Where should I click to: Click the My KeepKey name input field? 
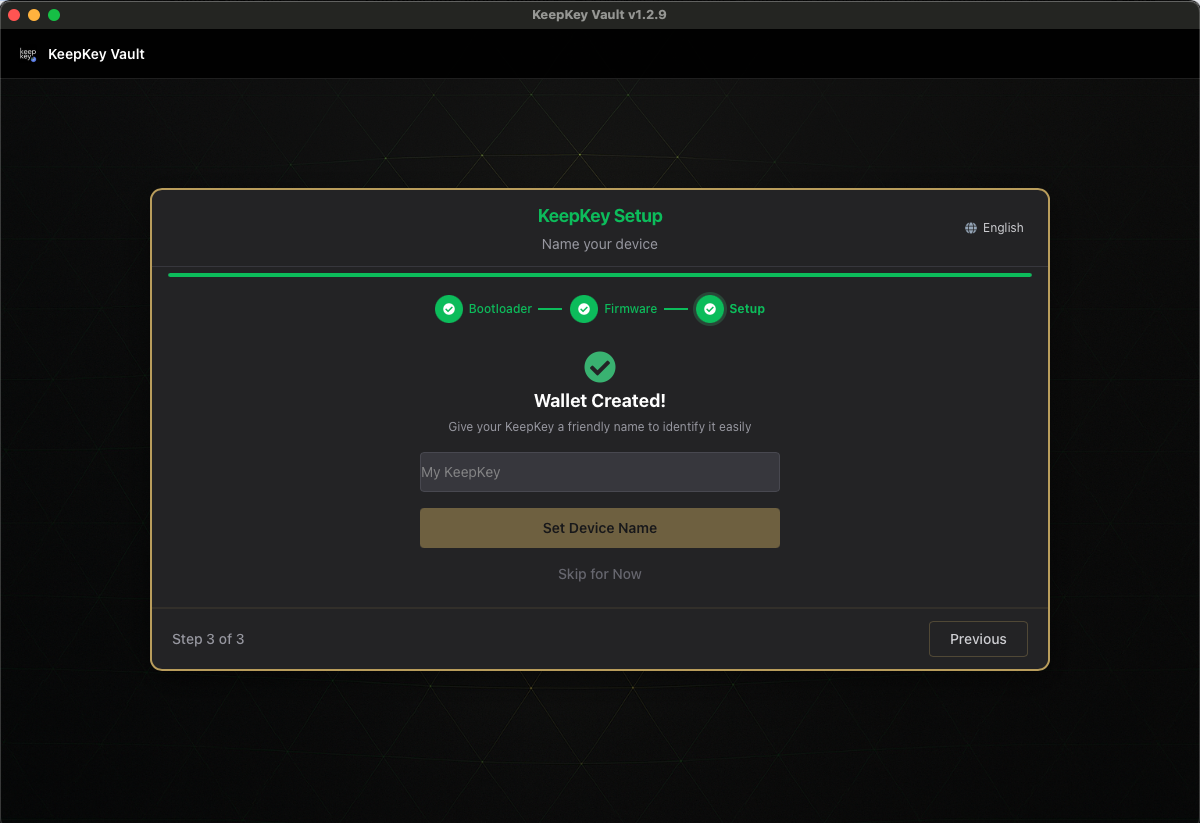tap(599, 471)
